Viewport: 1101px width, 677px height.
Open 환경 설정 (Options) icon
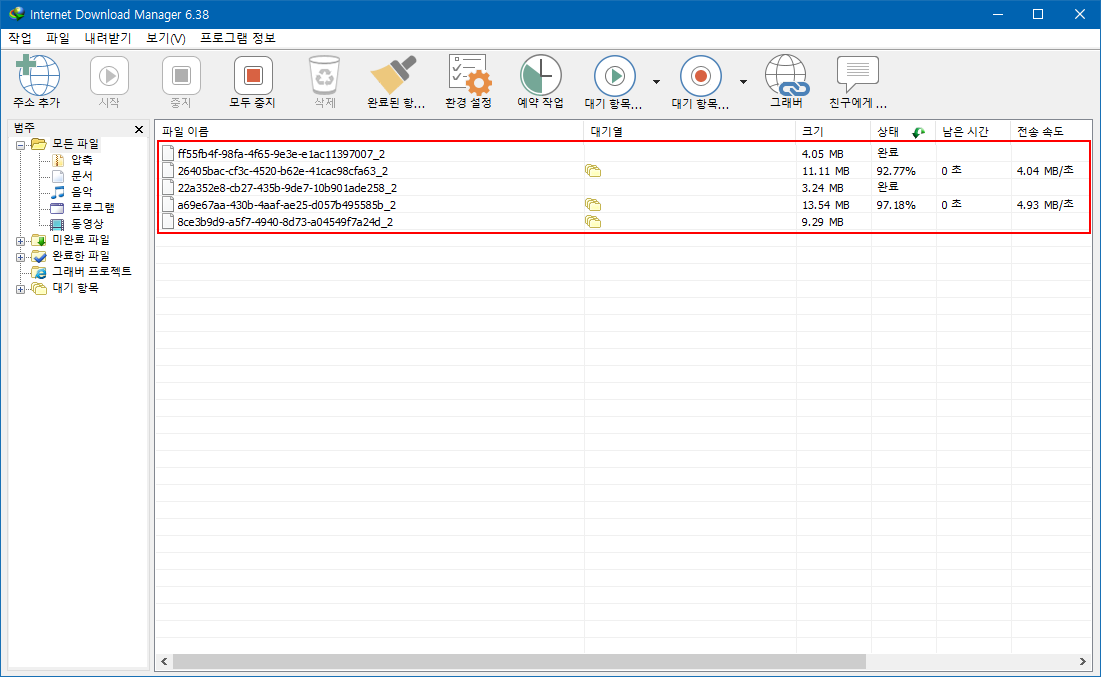tap(469, 75)
